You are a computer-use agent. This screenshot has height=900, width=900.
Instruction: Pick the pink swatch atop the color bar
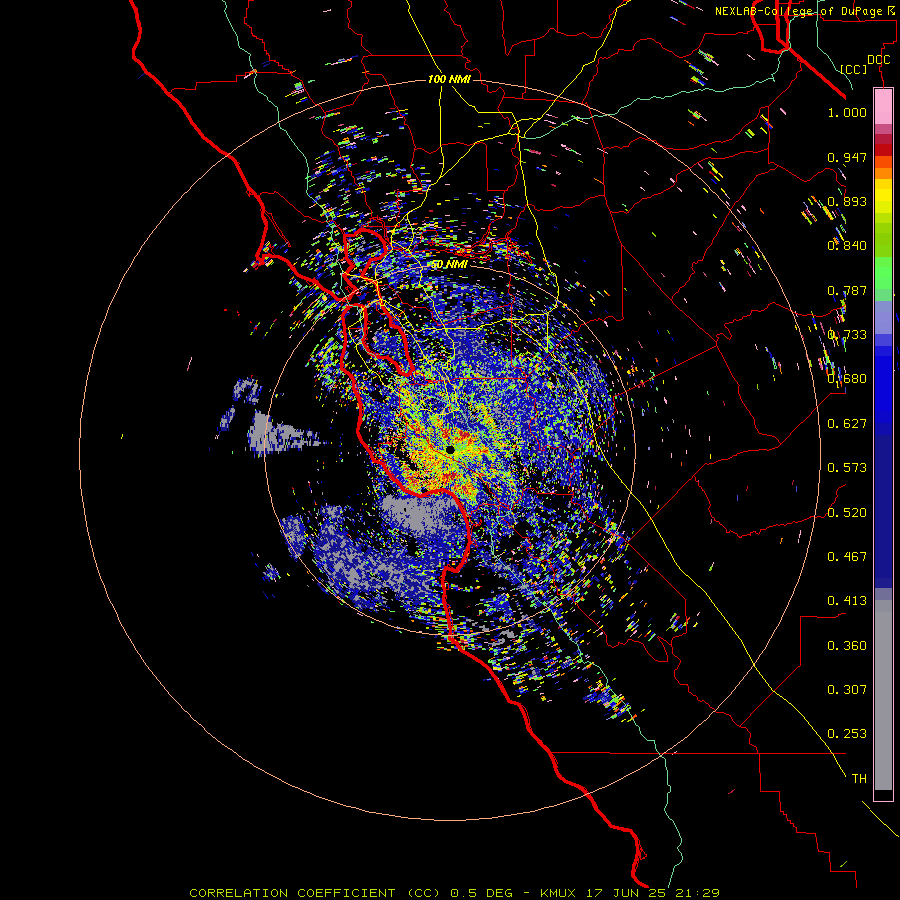point(883,106)
